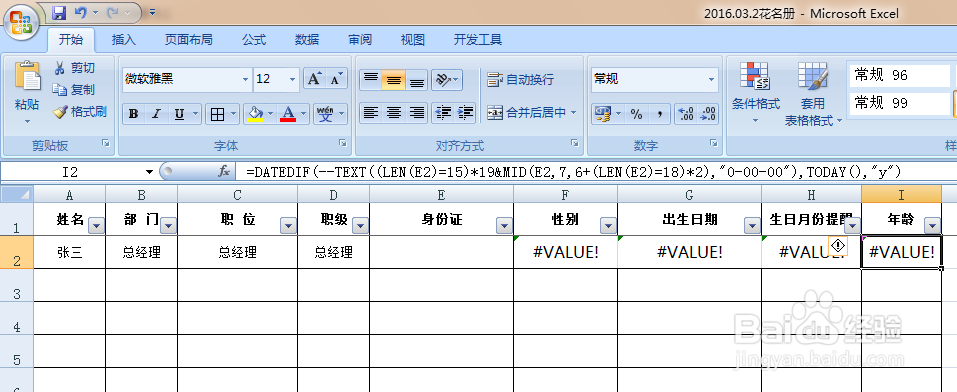Open 条件格式 conditional formatting

click(756, 93)
